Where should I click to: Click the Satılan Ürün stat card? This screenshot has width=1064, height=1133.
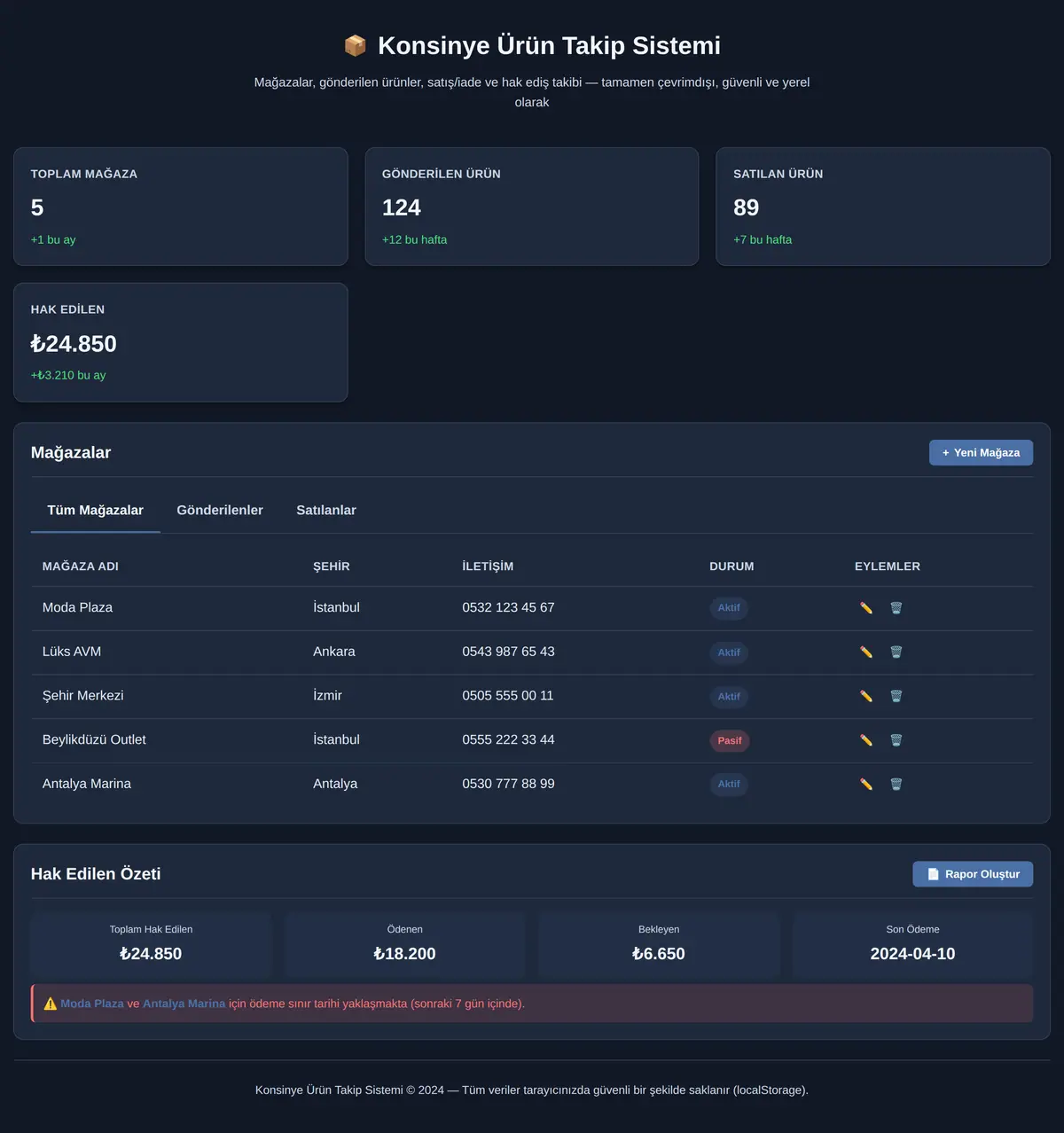883,207
